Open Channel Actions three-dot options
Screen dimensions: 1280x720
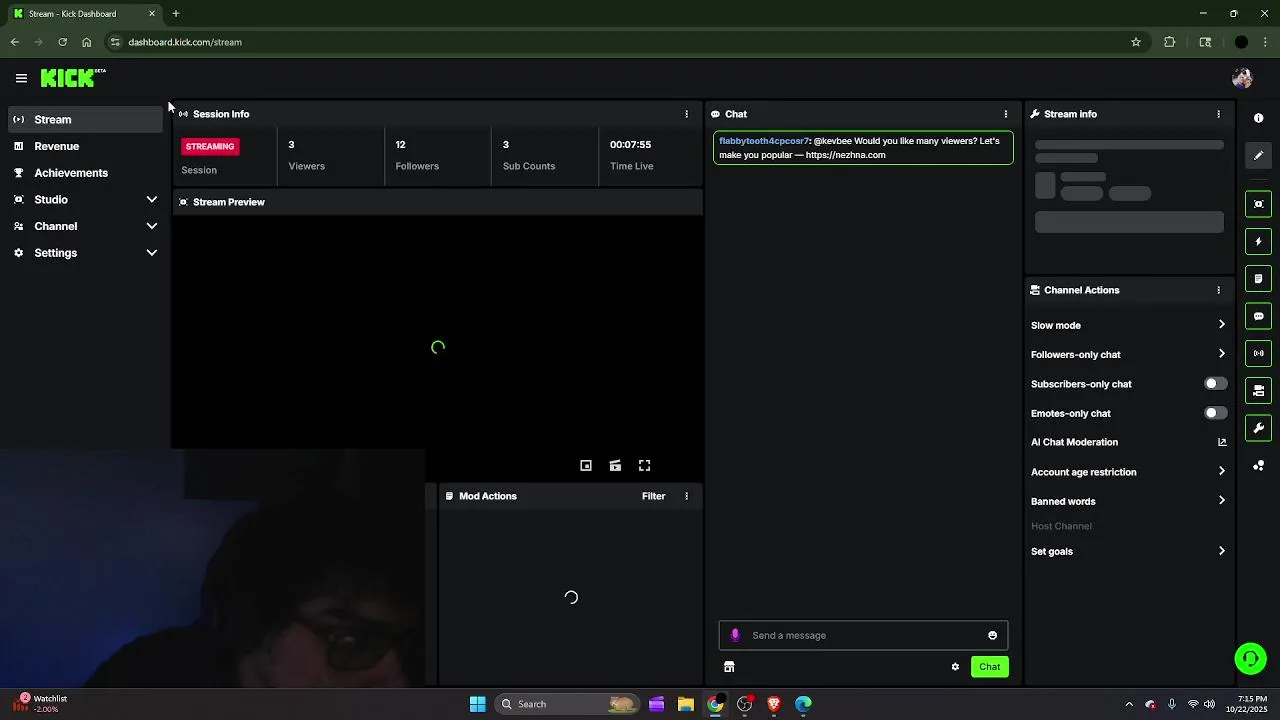pyautogui.click(x=1218, y=290)
